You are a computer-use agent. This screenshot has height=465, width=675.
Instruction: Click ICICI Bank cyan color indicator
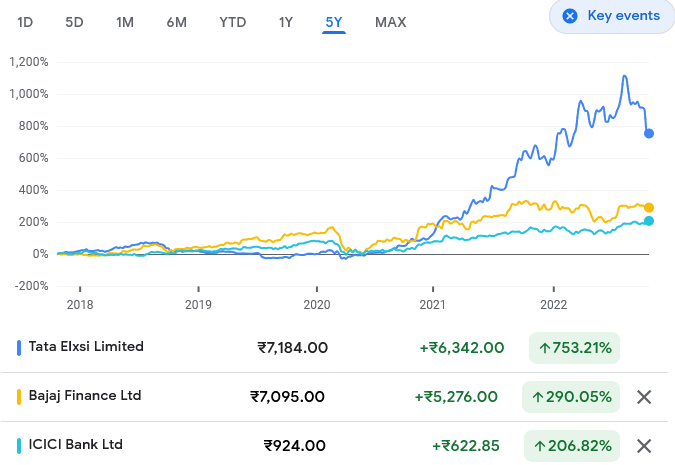(x=20, y=445)
